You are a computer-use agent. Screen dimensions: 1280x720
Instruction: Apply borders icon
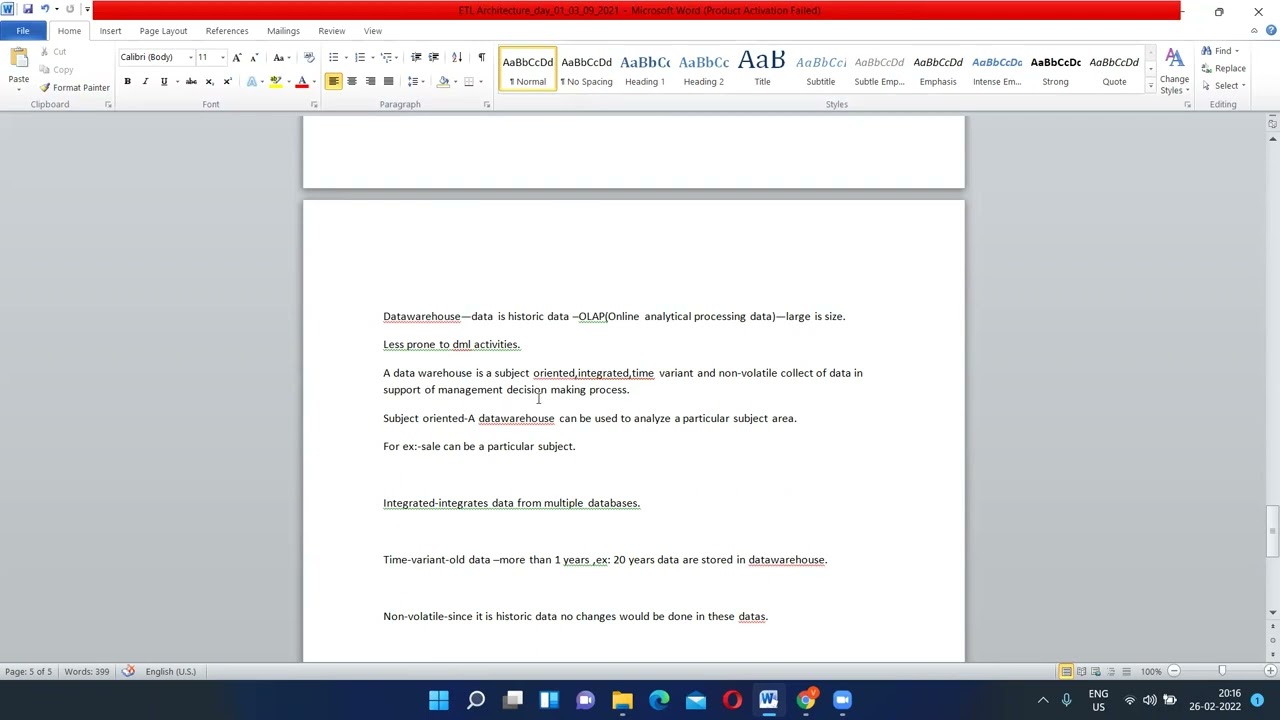(468, 81)
